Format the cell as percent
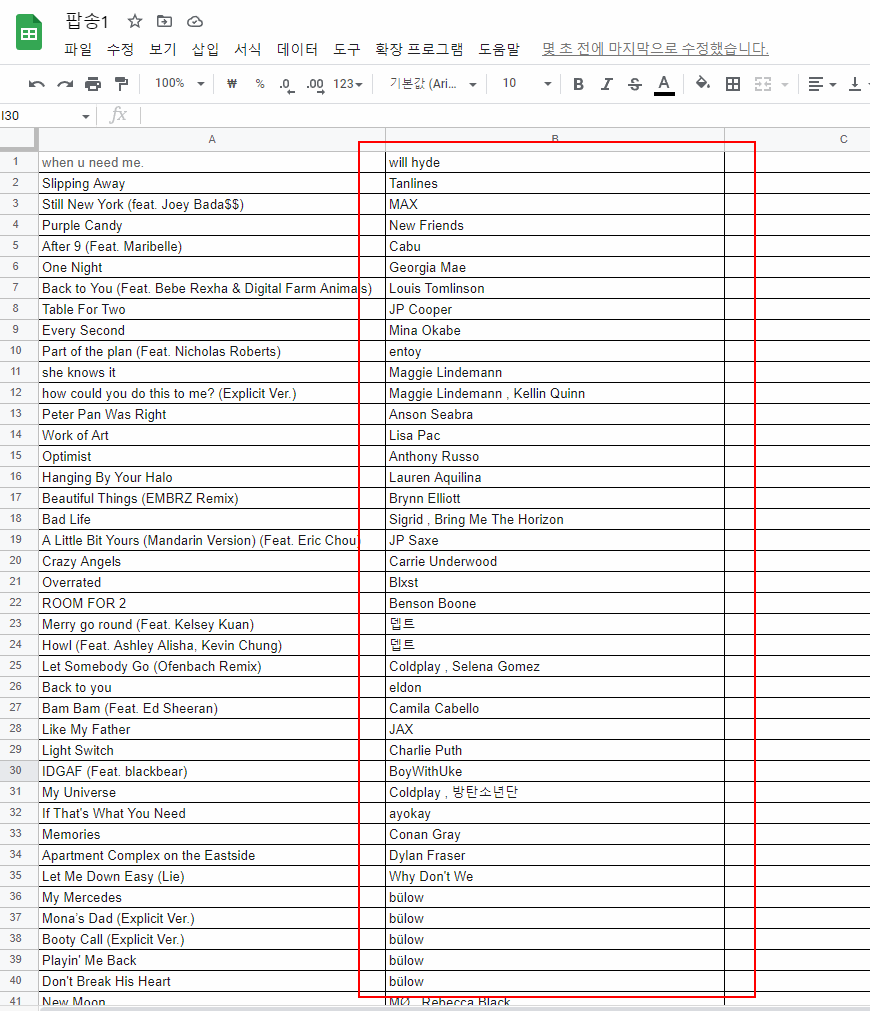The height and width of the screenshot is (1011, 870). pyautogui.click(x=260, y=84)
